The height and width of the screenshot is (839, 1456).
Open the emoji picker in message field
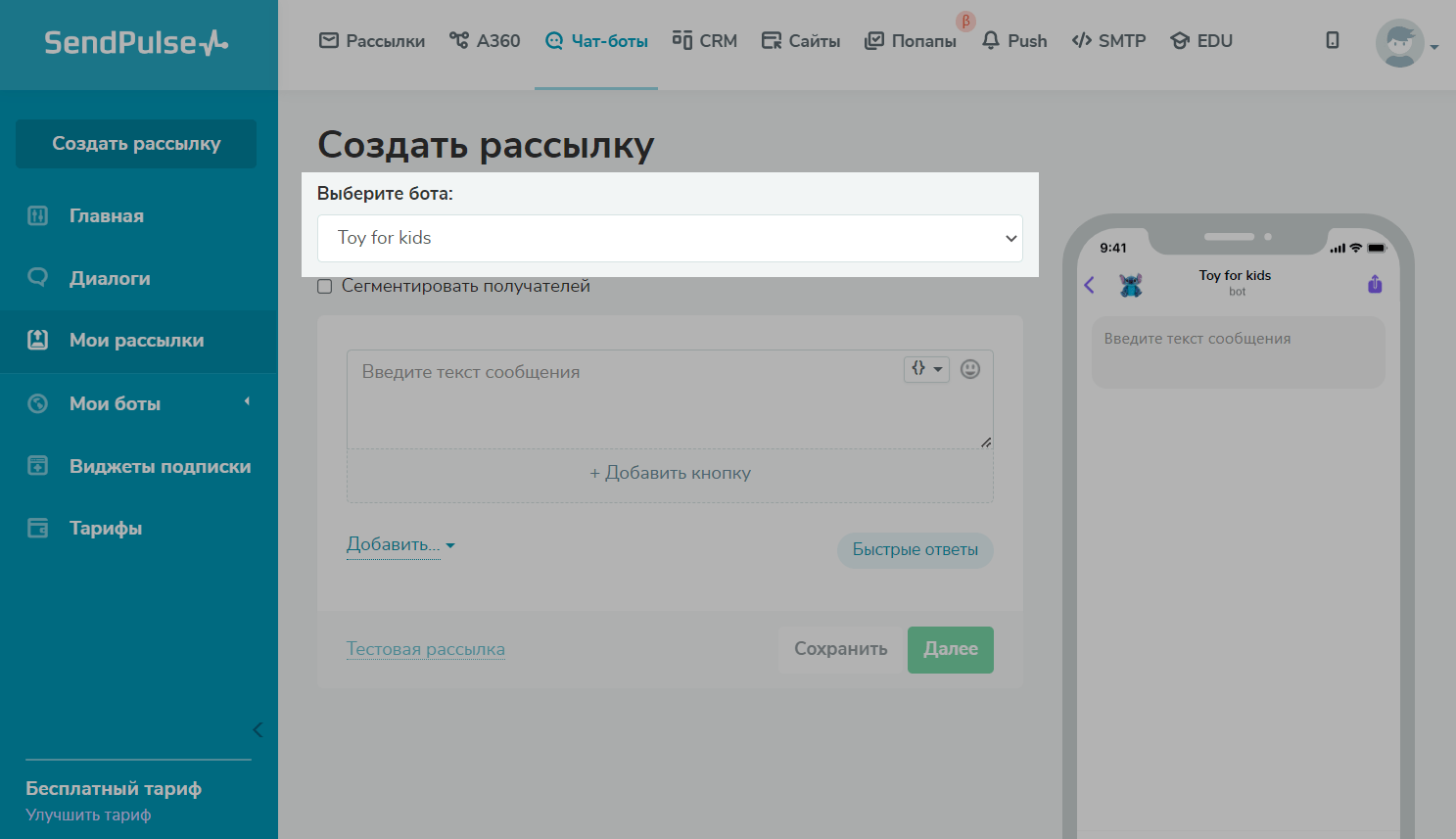click(x=969, y=369)
